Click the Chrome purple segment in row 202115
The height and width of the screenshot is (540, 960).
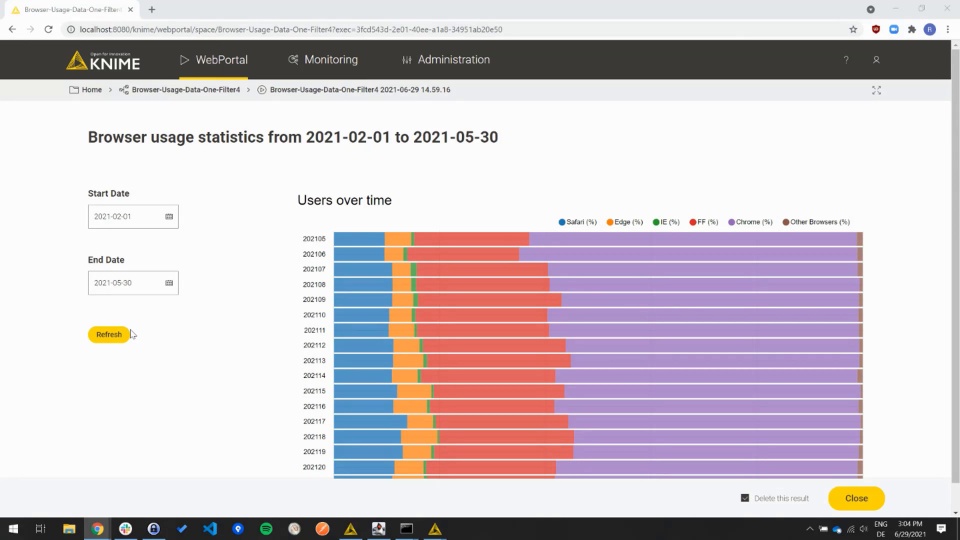coord(713,391)
